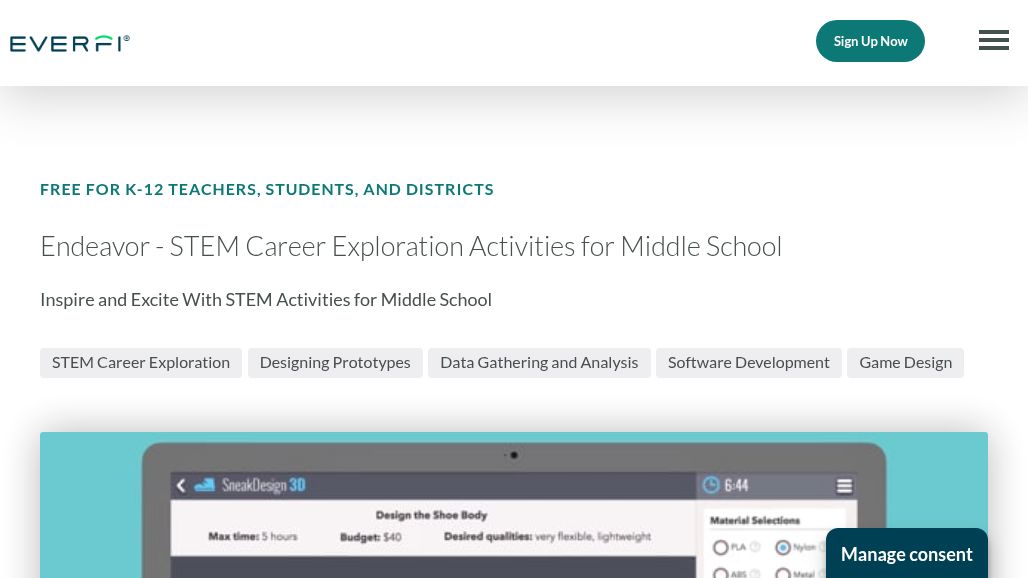
Task: Click the 'Max time: 5 hours' text
Action: point(252,536)
